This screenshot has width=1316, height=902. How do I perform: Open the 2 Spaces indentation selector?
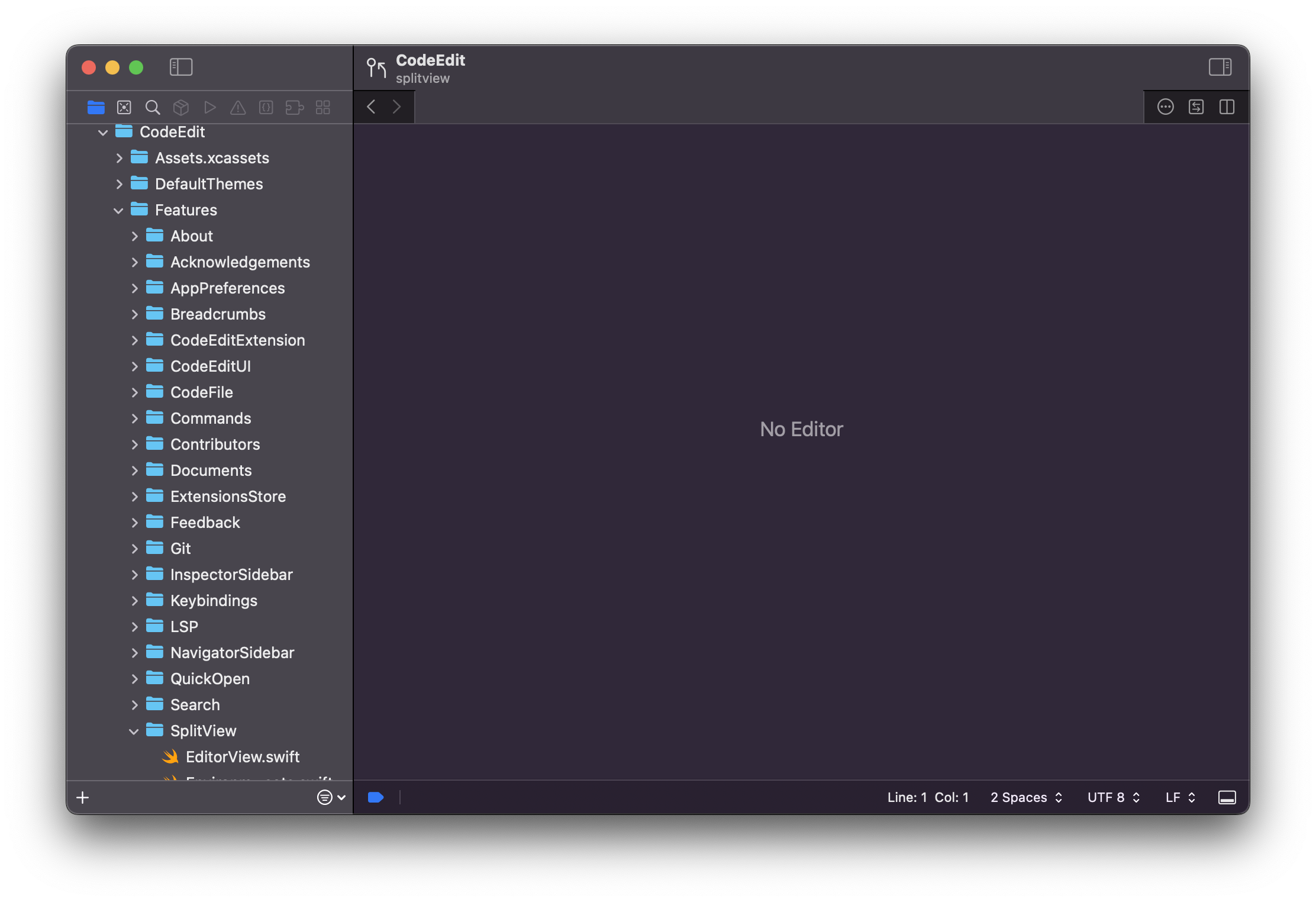point(1027,798)
